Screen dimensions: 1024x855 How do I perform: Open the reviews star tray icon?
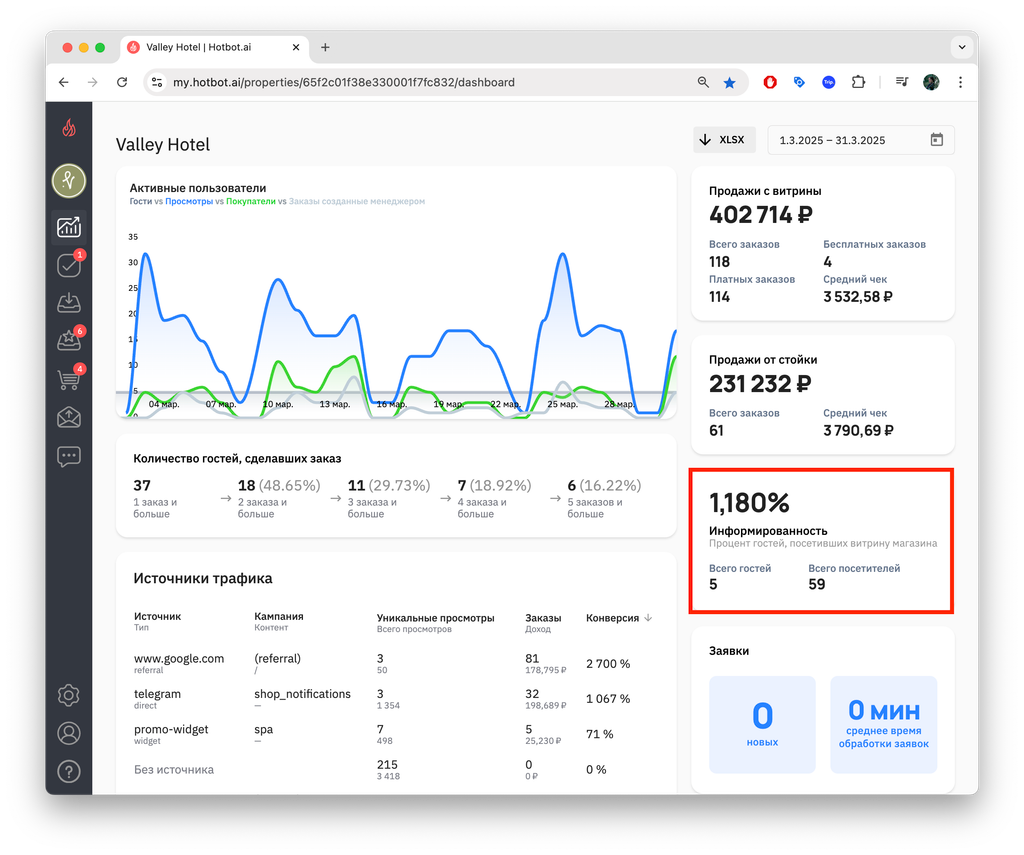tap(69, 340)
